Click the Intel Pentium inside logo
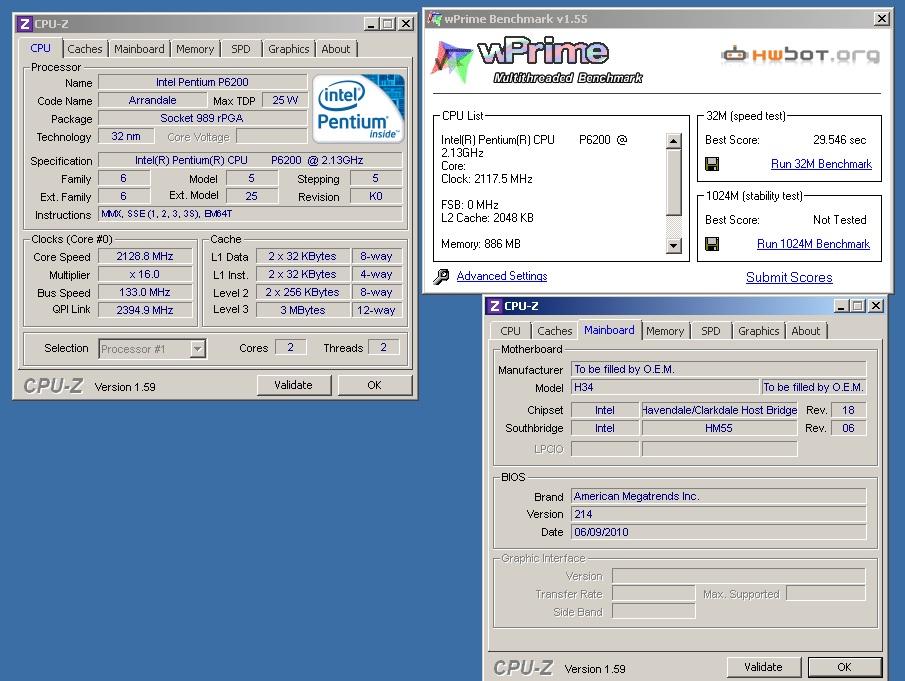Viewport: 905px width, 681px height. 358,109
